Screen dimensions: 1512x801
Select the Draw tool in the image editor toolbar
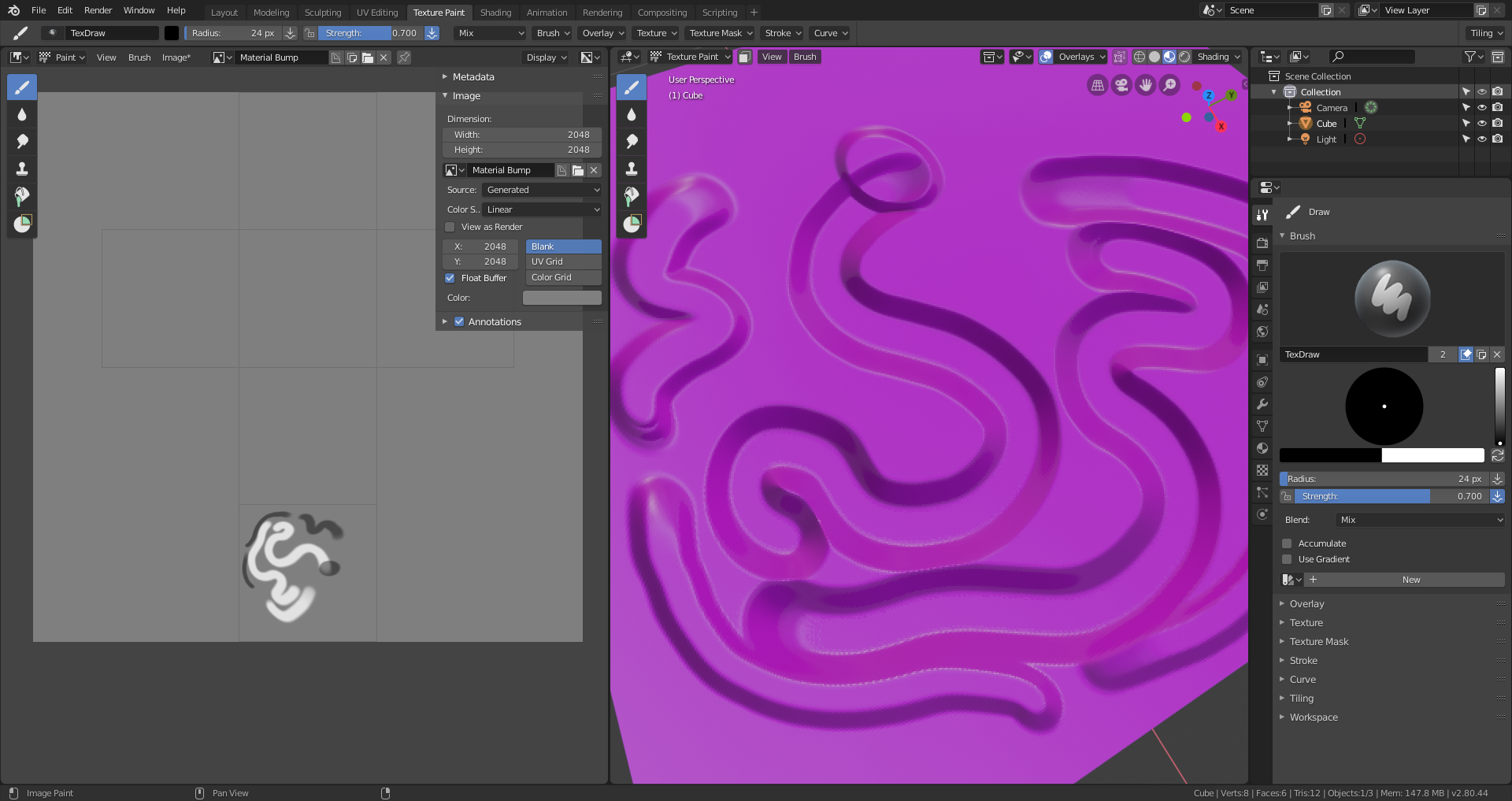[22, 87]
